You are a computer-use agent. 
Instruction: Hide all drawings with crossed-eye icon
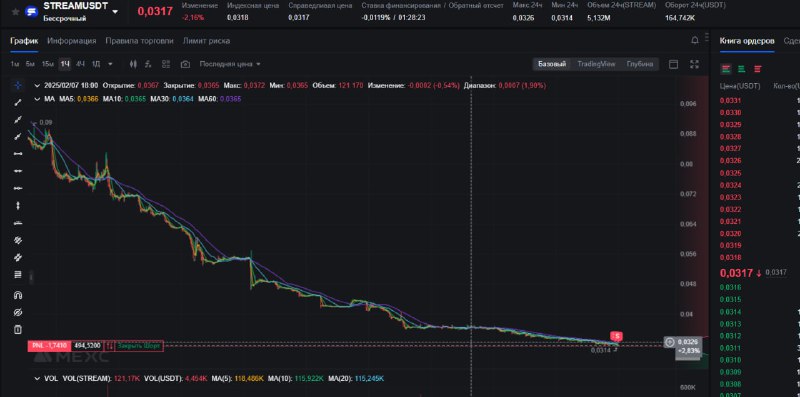[18, 312]
